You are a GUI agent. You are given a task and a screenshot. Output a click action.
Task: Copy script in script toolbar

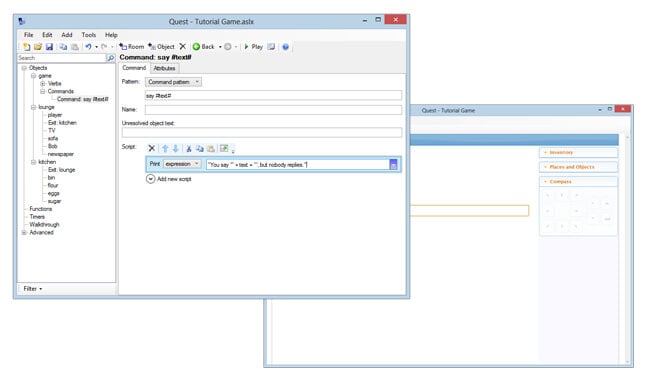[x=200, y=148]
